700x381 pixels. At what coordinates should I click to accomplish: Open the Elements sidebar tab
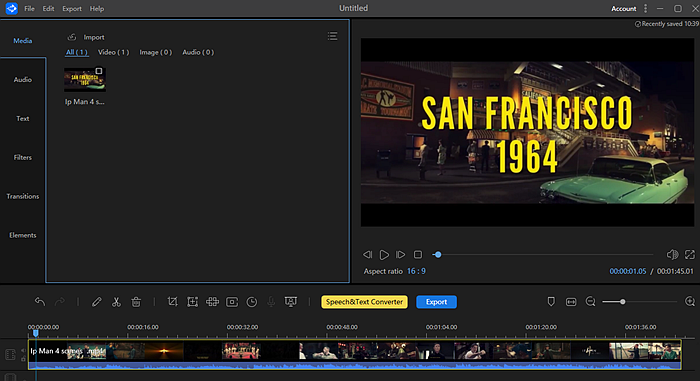[x=23, y=235]
